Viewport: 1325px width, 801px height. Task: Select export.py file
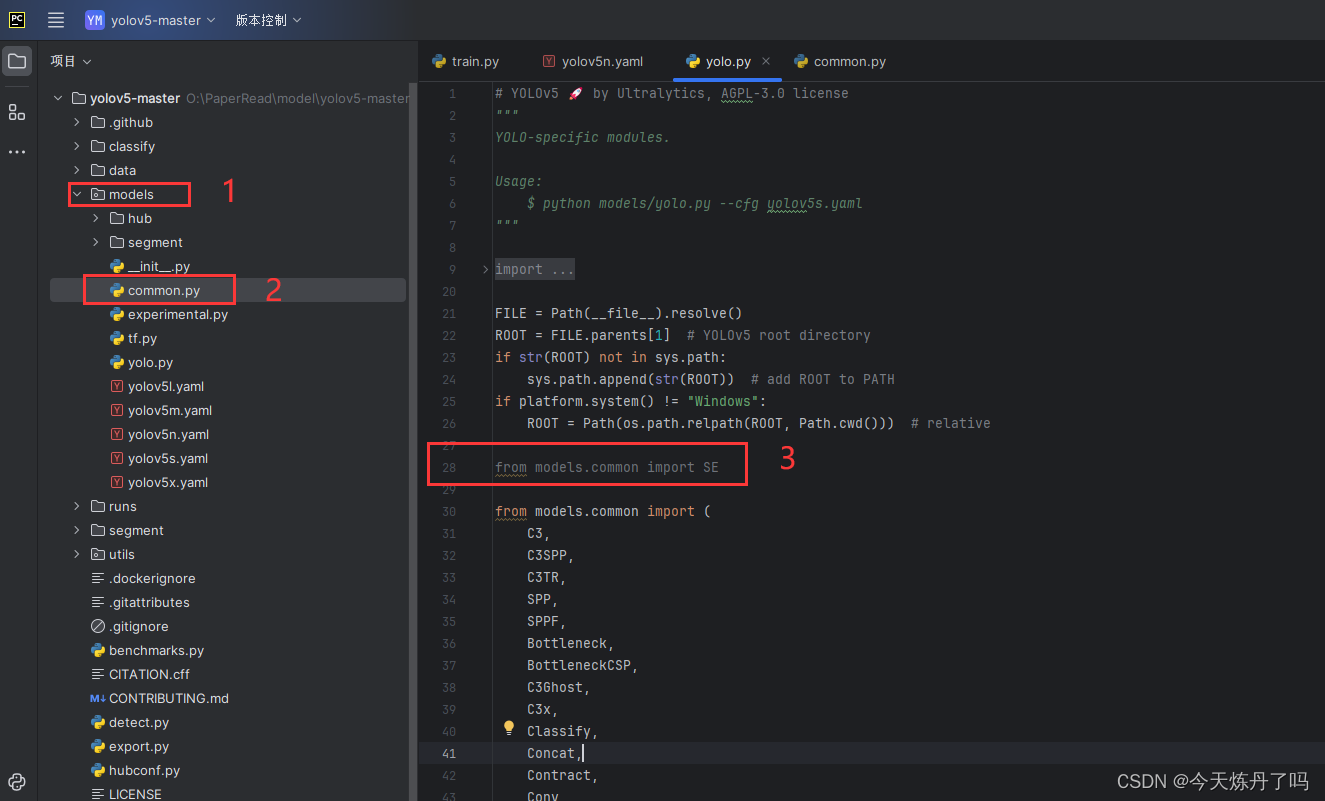coord(129,746)
